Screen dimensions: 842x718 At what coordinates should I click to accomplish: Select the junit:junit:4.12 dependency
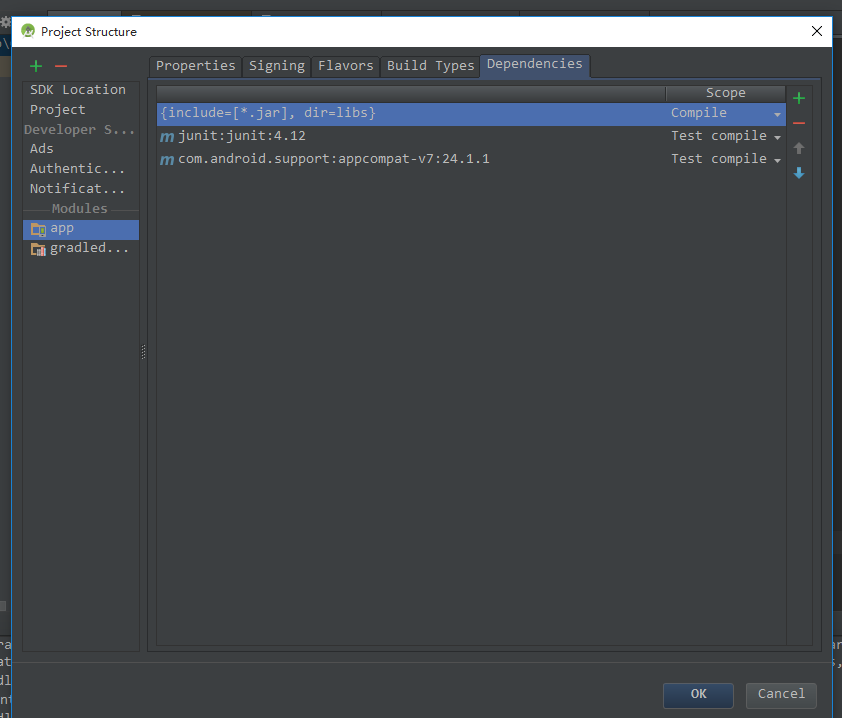tap(411, 137)
